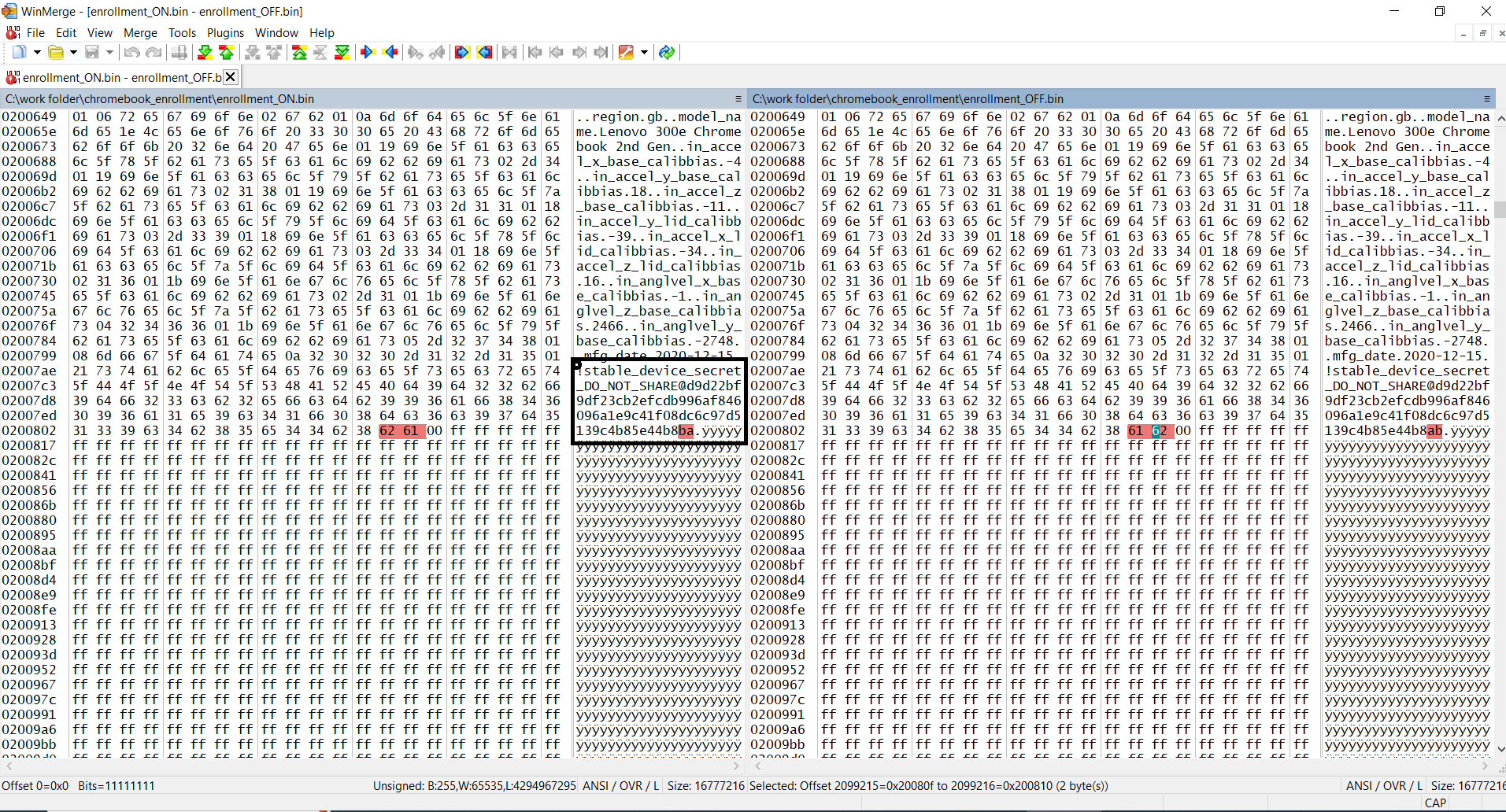This screenshot has height=812, width=1506.
Task: Click the 'Unsigned: B:255' status bar entry
Action: tap(475, 786)
